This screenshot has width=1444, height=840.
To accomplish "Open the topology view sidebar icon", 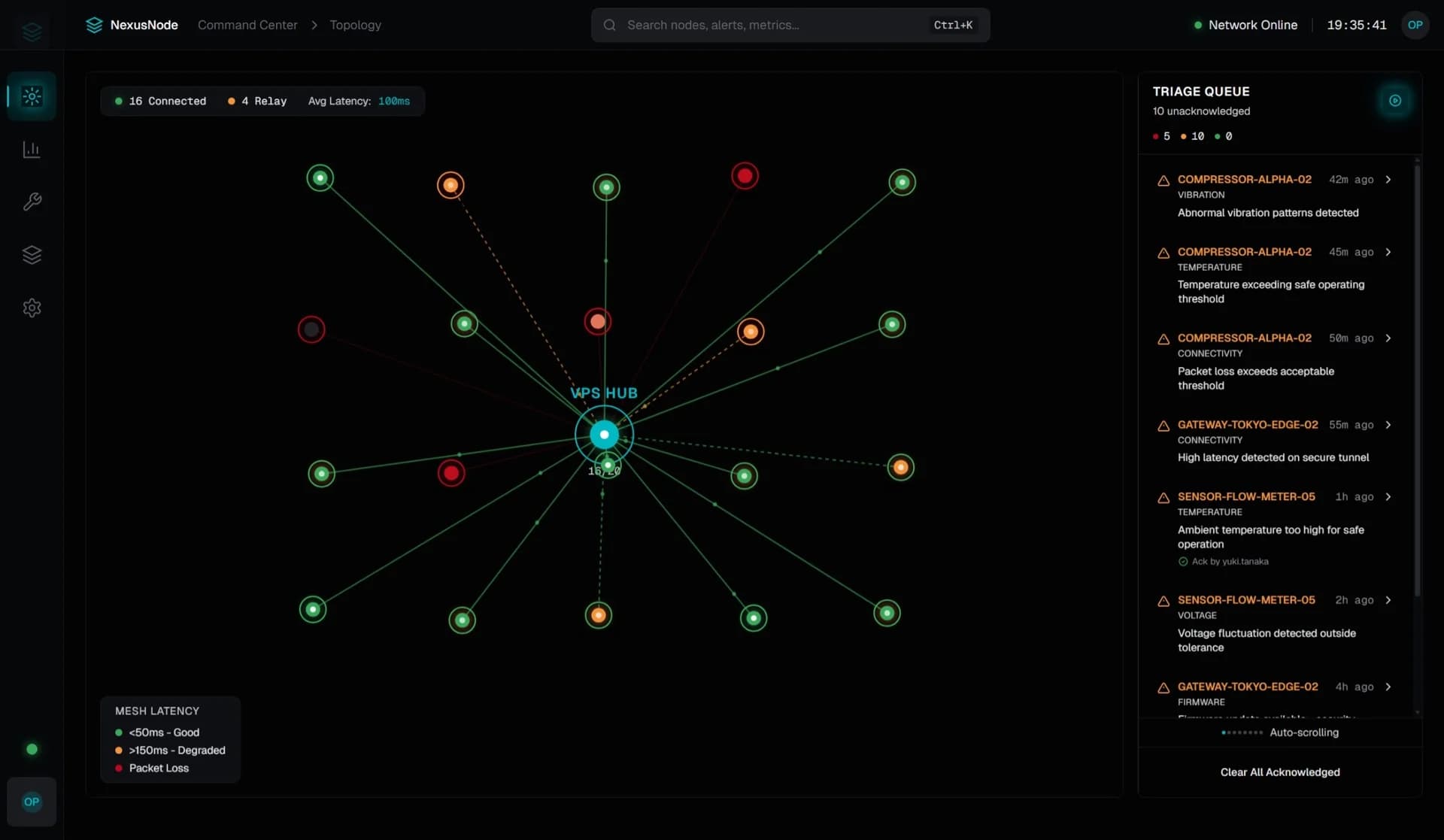I will [x=32, y=96].
